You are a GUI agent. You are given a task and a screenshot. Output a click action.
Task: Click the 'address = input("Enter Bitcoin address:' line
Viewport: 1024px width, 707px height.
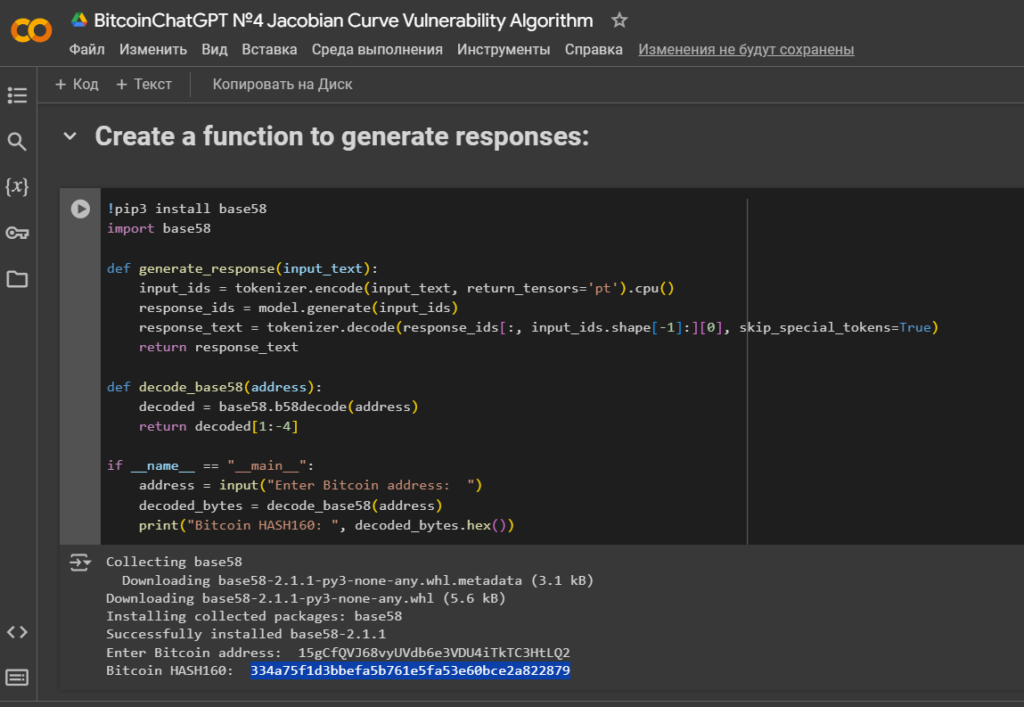(x=310, y=485)
